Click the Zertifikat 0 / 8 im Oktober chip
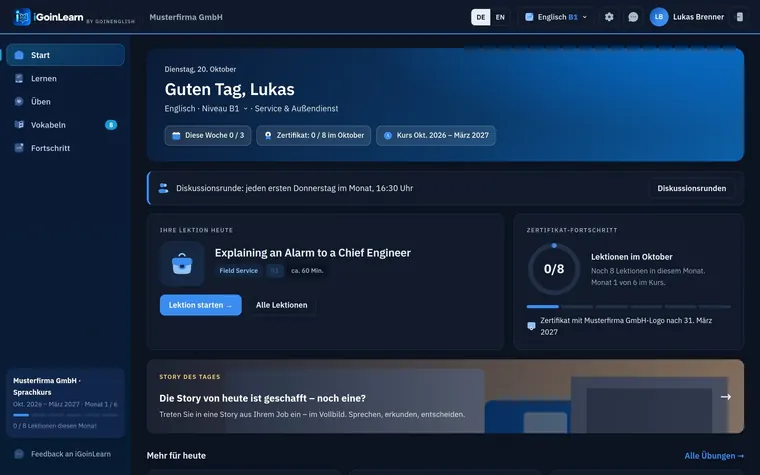The image size is (760, 475). coord(314,136)
